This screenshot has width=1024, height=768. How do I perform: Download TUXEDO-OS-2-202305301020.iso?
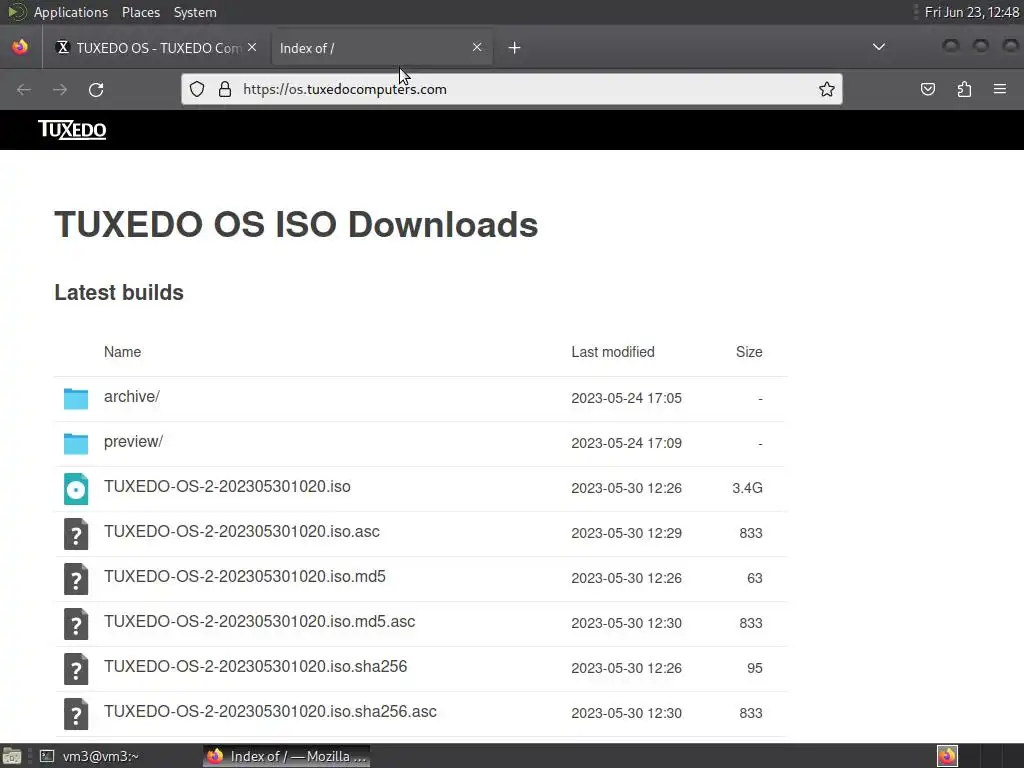pos(227,487)
